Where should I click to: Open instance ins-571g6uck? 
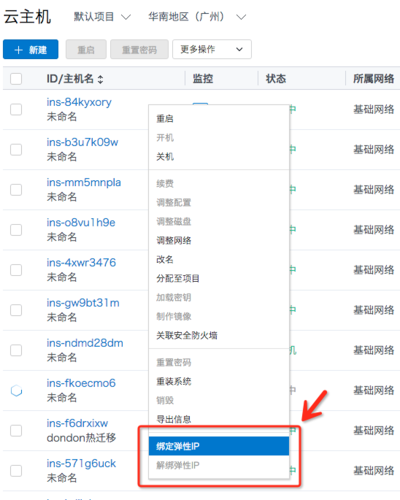(x=81, y=463)
